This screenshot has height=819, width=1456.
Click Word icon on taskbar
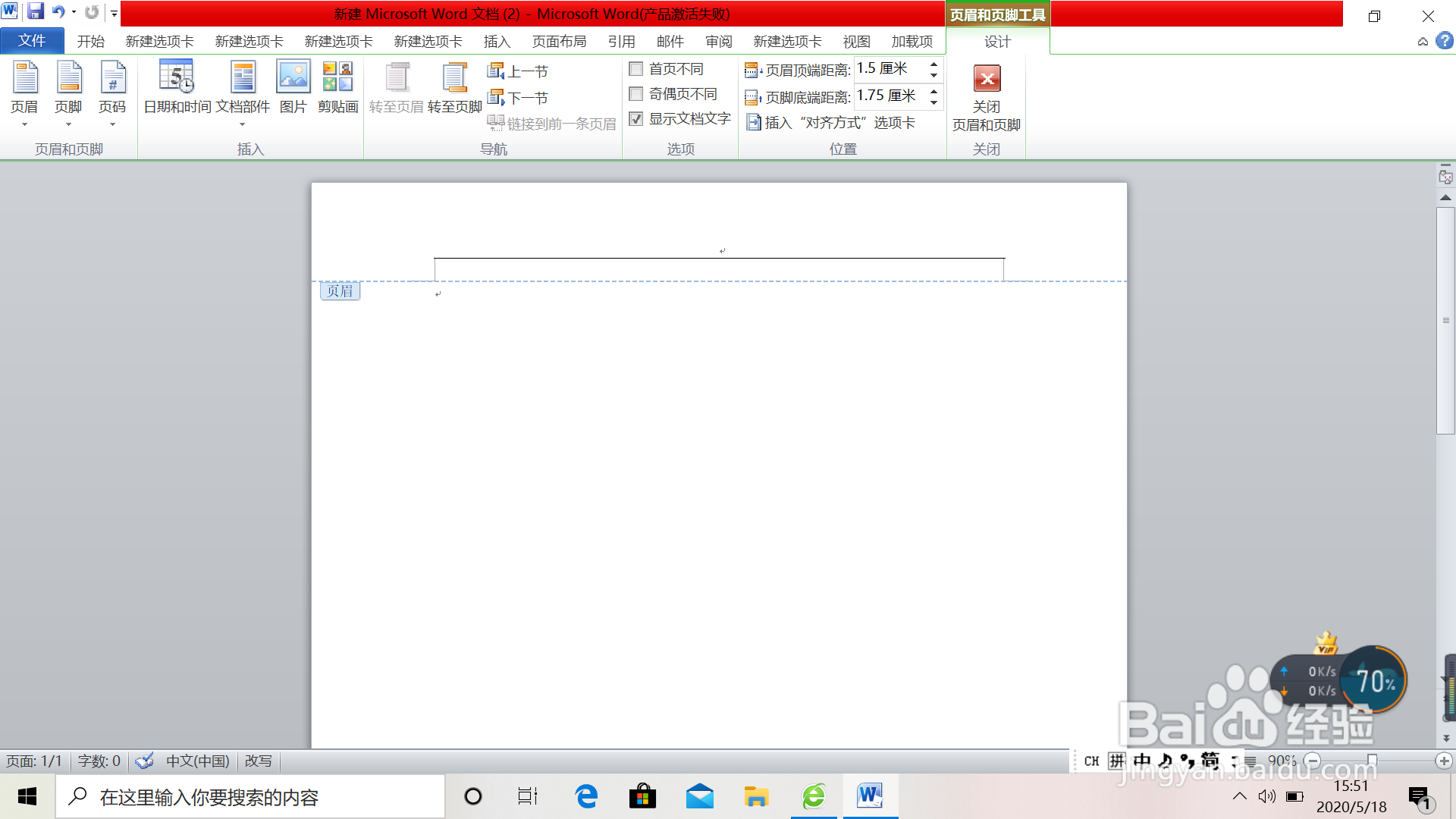click(x=870, y=796)
